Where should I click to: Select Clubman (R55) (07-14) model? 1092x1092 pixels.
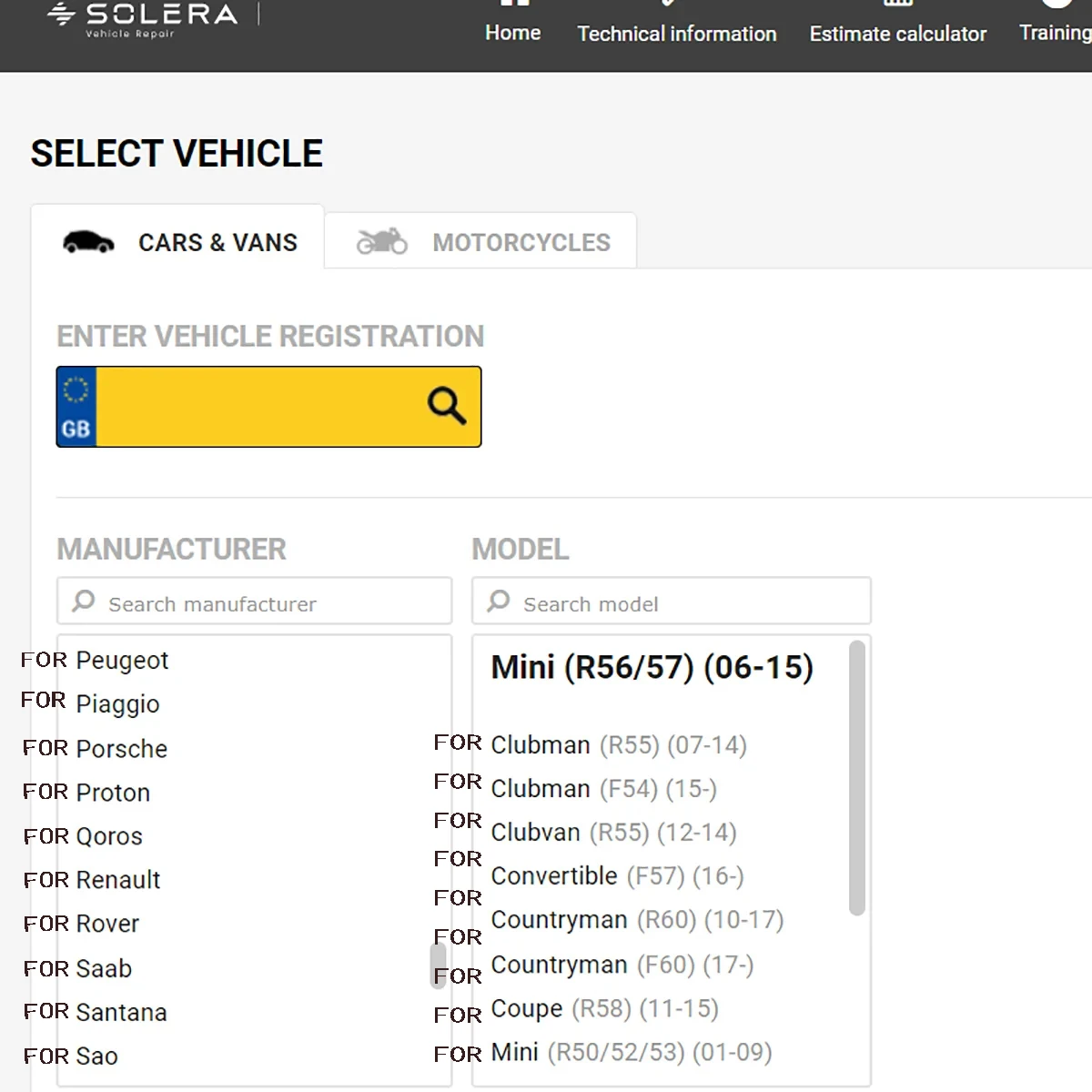pos(618,745)
